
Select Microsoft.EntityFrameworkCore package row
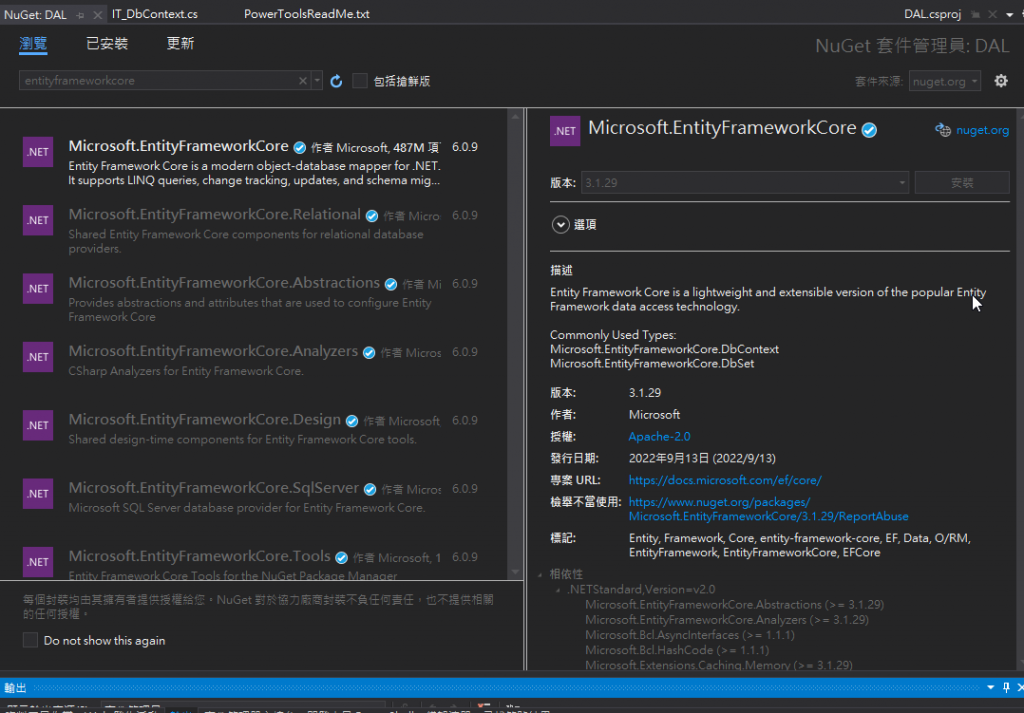[253, 161]
